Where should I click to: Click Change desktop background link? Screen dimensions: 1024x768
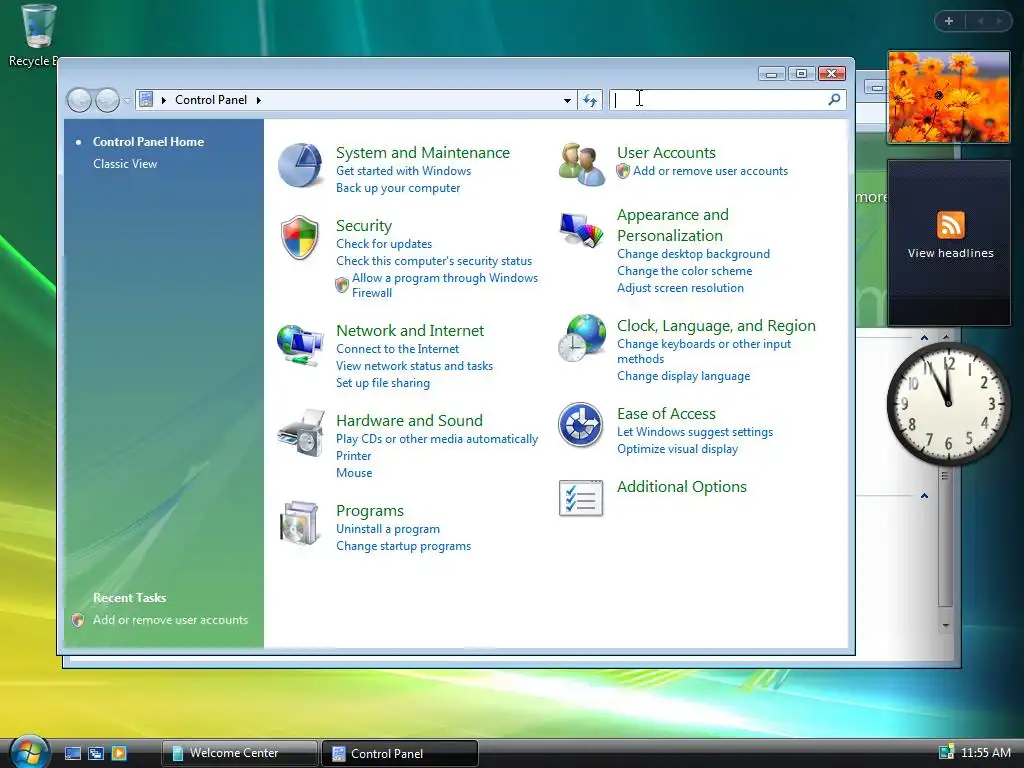pyautogui.click(x=694, y=254)
